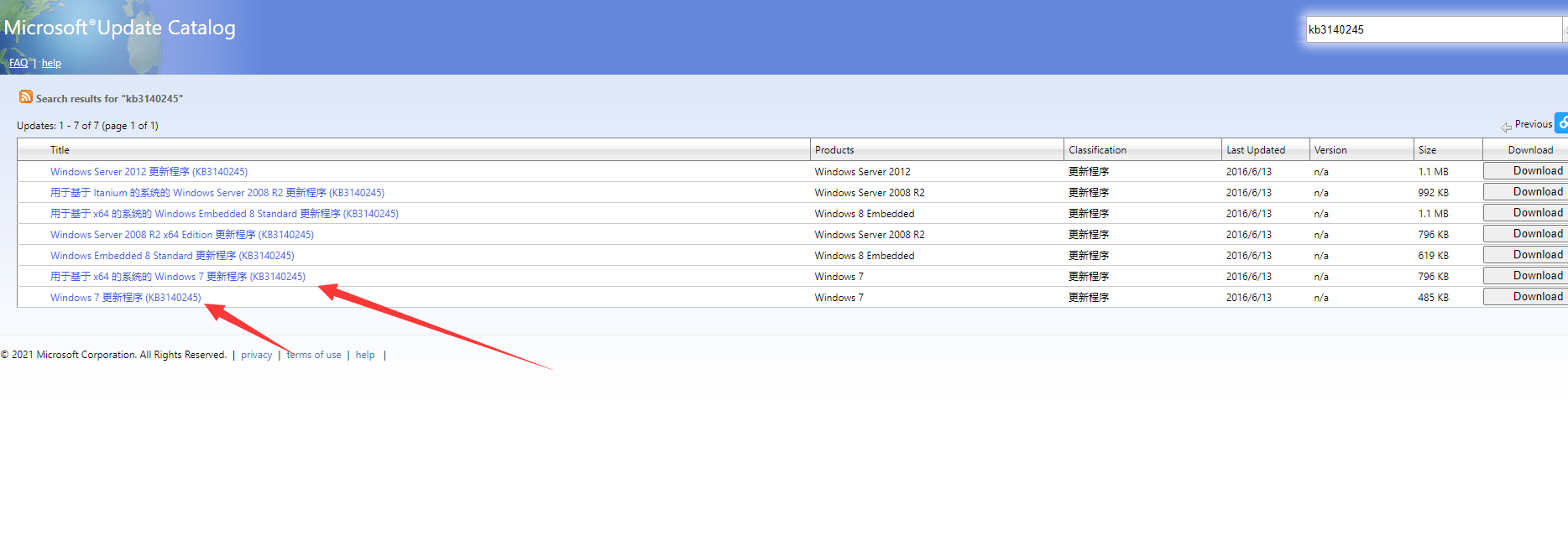Screen dimensions: 1568x546
Task: Open the help link in the footer
Action: click(365, 355)
